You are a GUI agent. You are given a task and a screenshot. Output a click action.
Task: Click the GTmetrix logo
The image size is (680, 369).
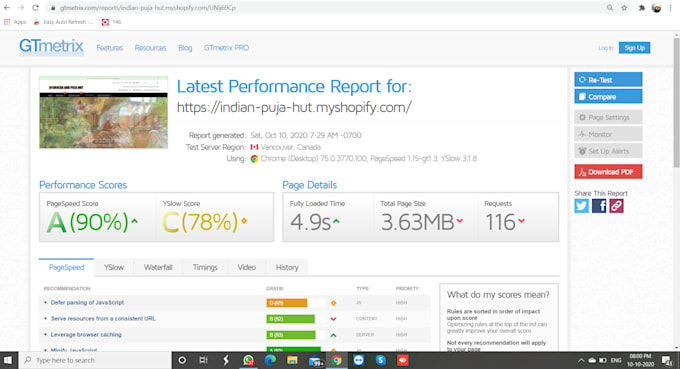(51, 46)
